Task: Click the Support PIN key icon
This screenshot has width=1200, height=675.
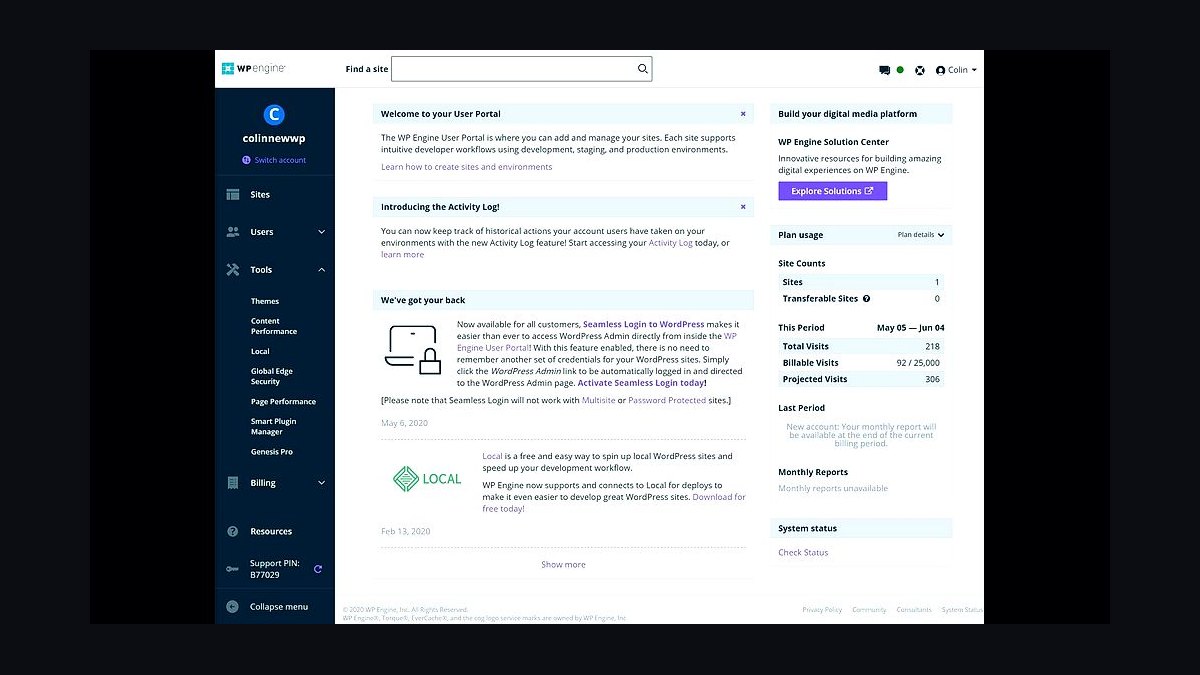Action: coord(232,569)
